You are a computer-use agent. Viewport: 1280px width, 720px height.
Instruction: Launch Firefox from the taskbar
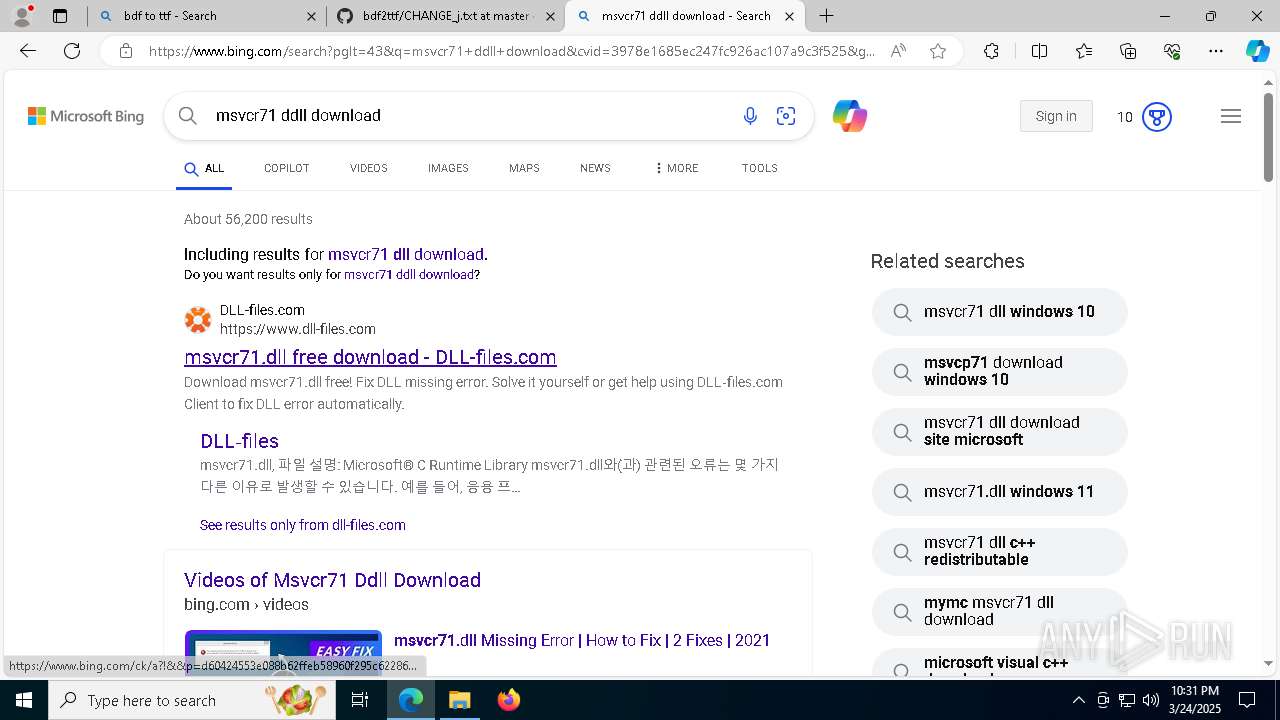[x=508, y=700]
